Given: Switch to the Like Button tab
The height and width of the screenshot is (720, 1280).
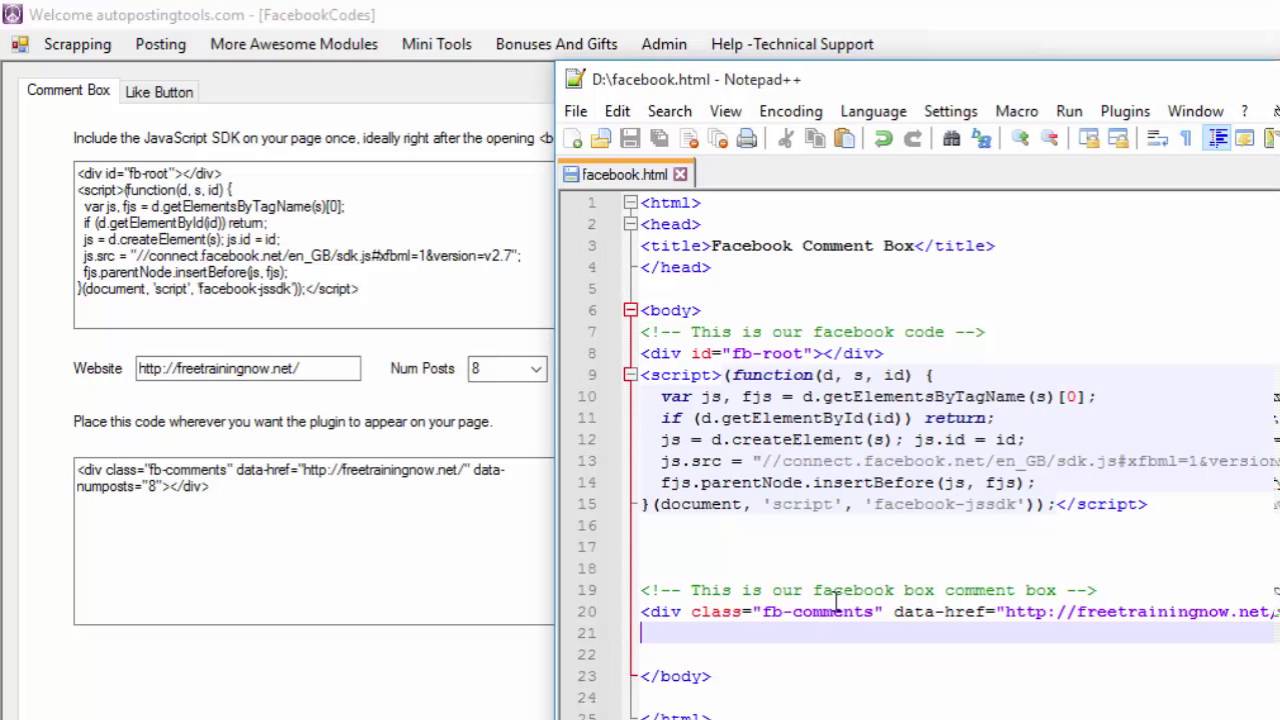Looking at the screenshot, I should pyautogui.click(x=159, y=92).
